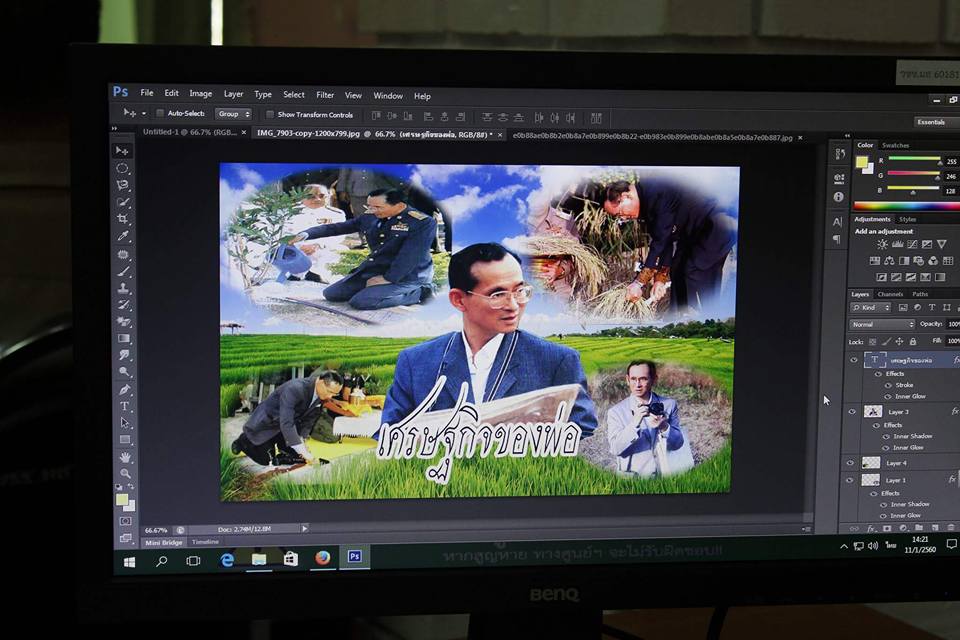Screen dimensions: 960x640
Task: Open the Filter menu
Action: (325, 95)
